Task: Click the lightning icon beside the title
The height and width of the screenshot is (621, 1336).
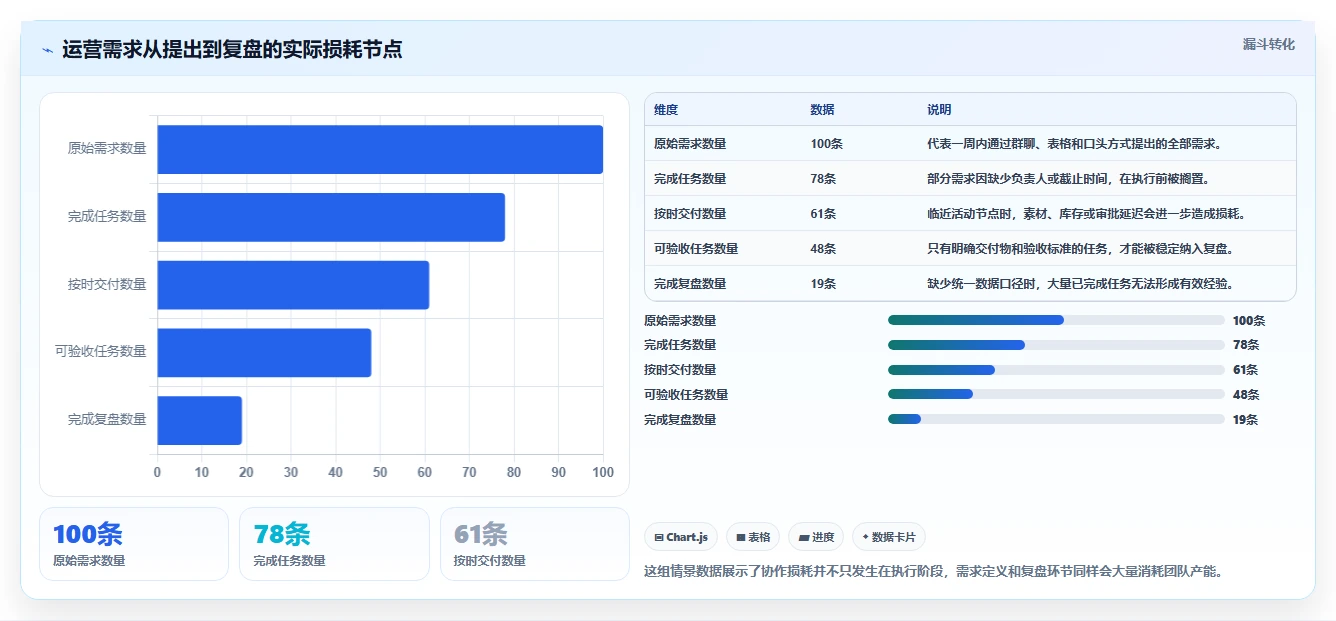Action: pyautogui.click(x=47, y=50)
